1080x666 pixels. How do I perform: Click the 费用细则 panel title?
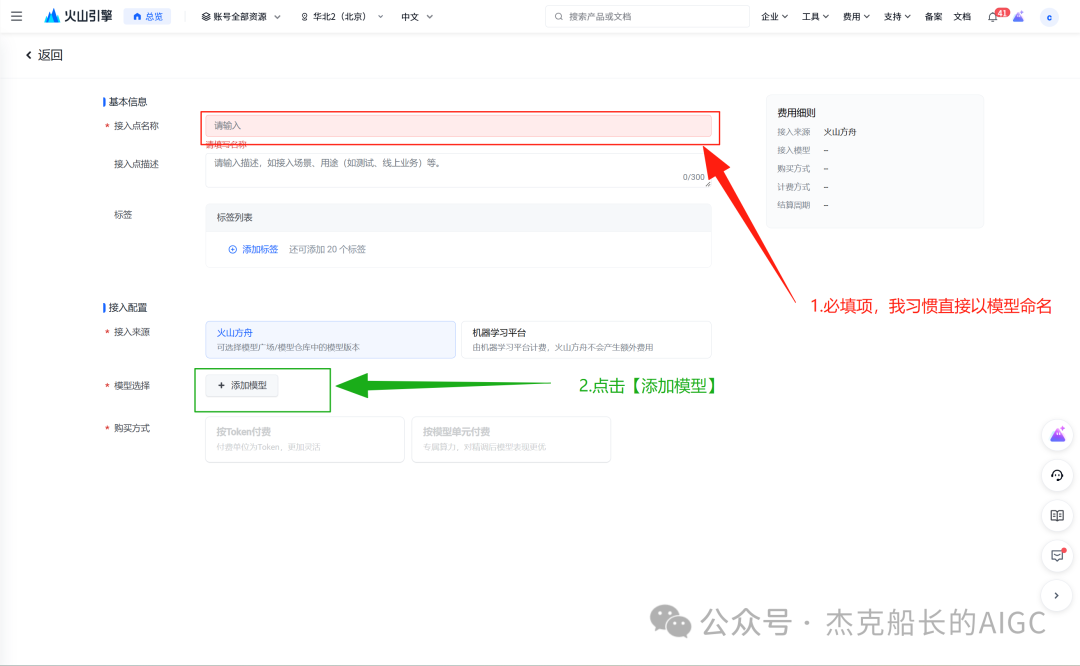coord(796,113)
